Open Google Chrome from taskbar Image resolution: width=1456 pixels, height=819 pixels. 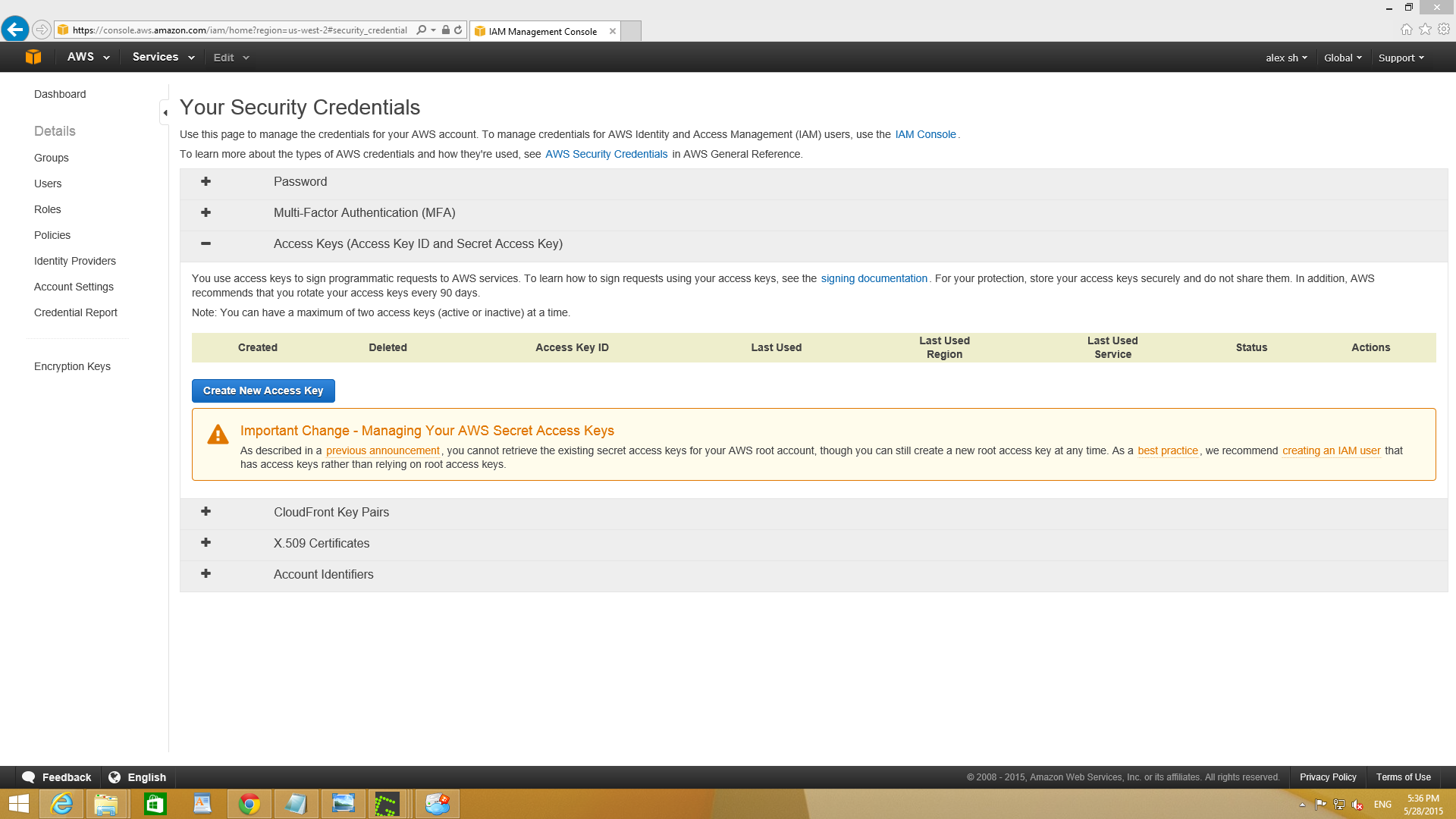point(249,804)
